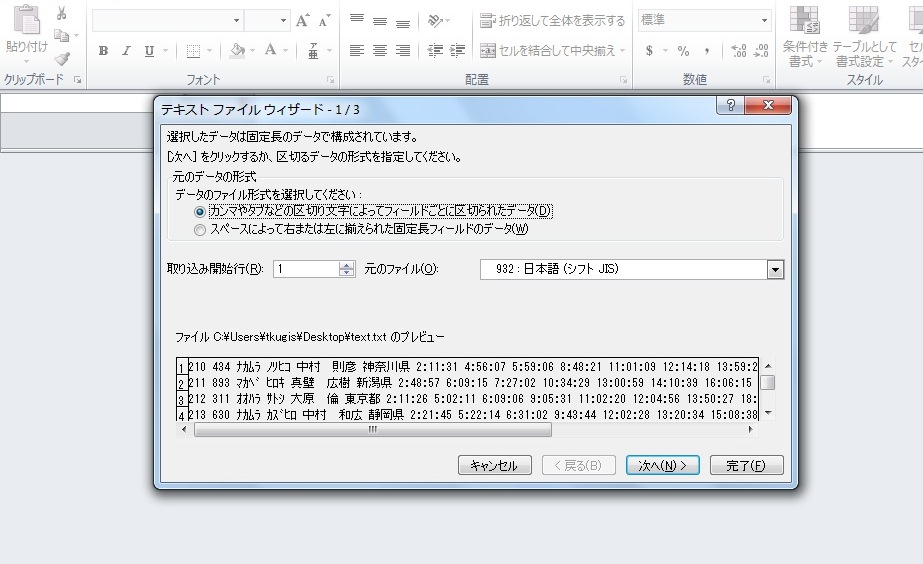
Task: Click the preview horizontal scrollbar thumb
Action: coord(372,430)
